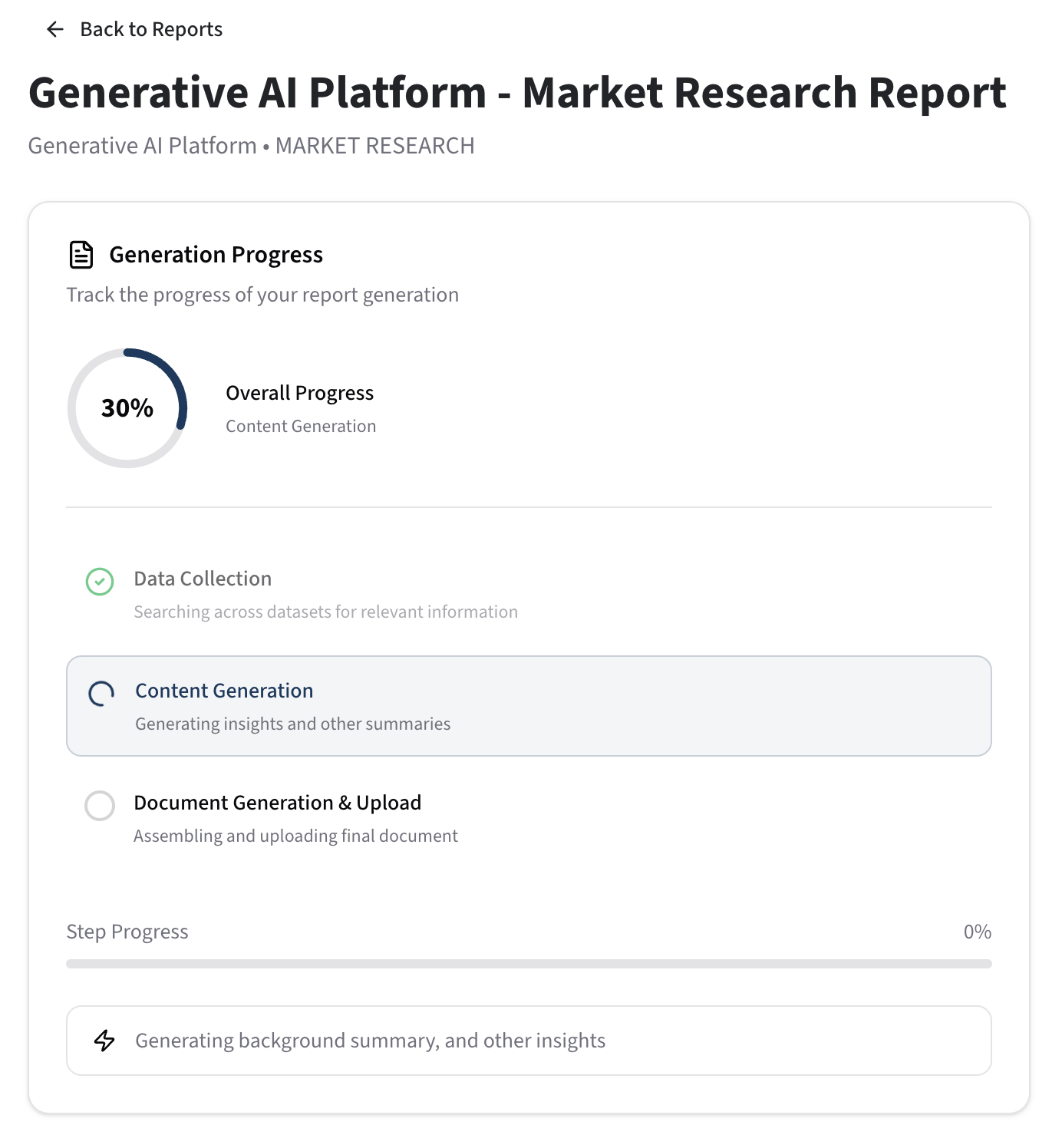Click the 0% step progress value
The image size is (1062, 1148).
pos(977,932)
